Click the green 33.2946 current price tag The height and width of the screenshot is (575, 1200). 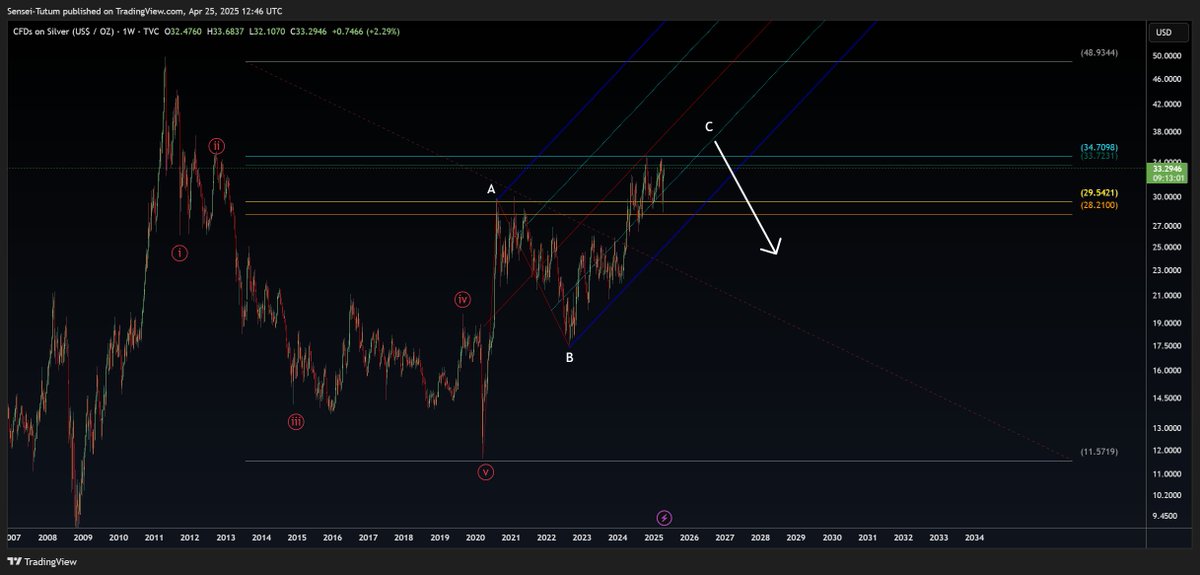[x=1166, y=170]
